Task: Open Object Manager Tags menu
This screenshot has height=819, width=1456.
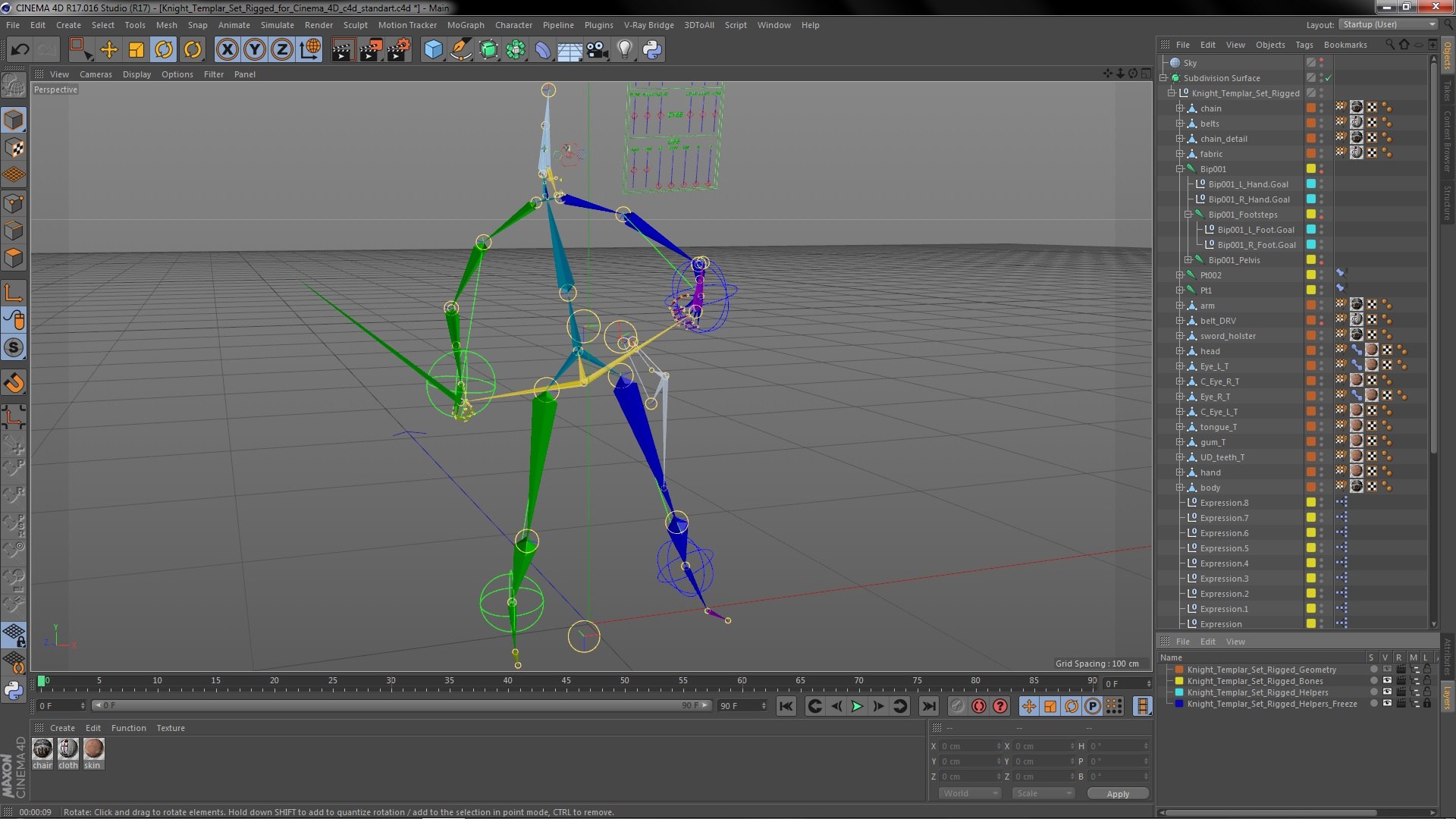Action: (x=1304, y=45)
